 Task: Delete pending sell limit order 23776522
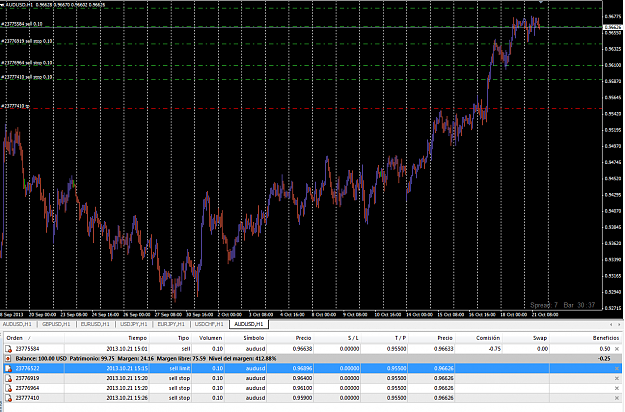coord(617,369)
